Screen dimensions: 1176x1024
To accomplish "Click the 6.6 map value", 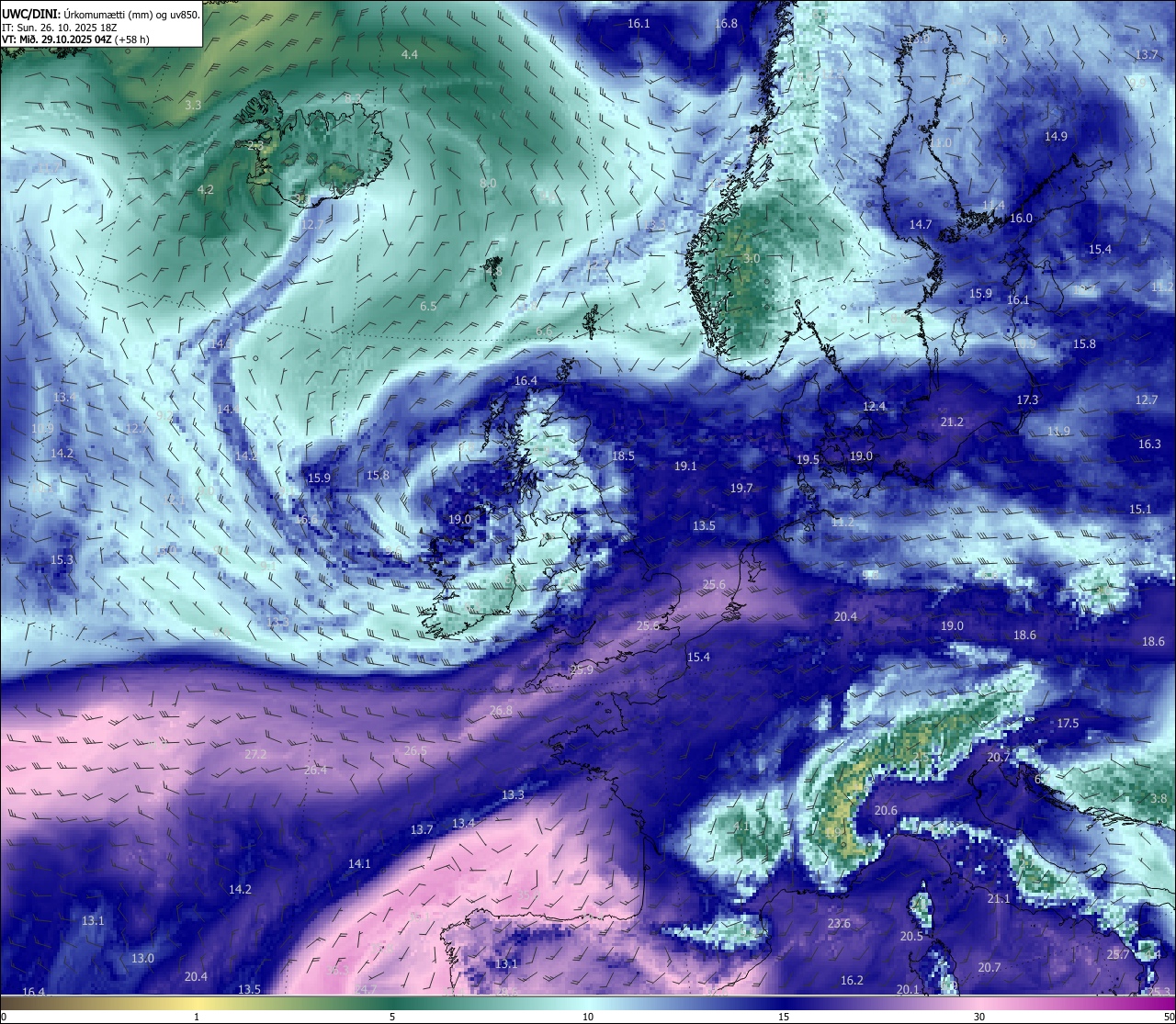I will pos(544,332).
